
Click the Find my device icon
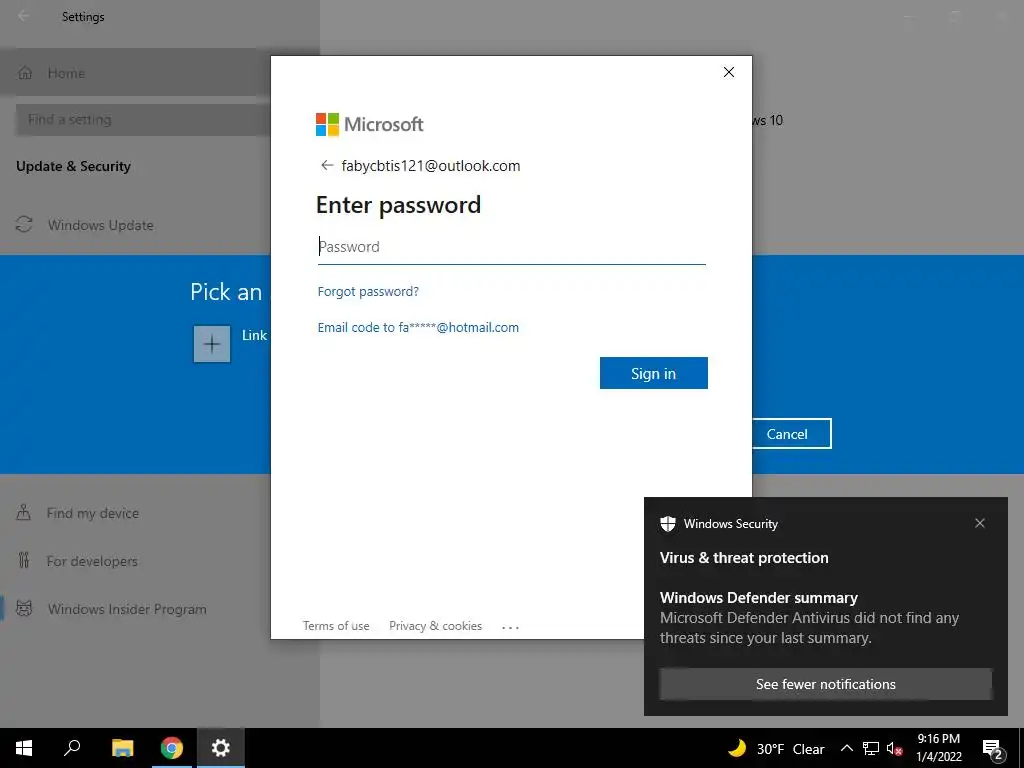click(24, 512)
